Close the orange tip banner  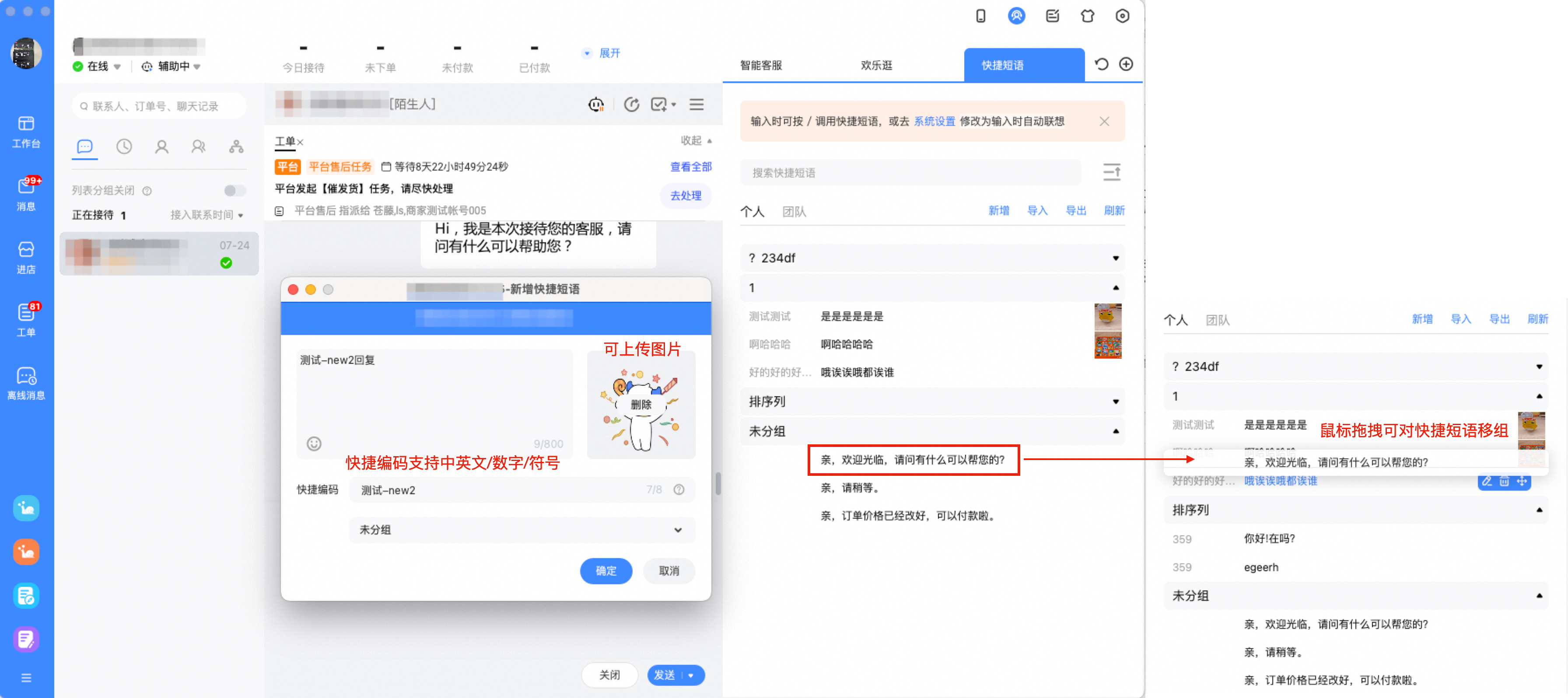point(1103,121)
